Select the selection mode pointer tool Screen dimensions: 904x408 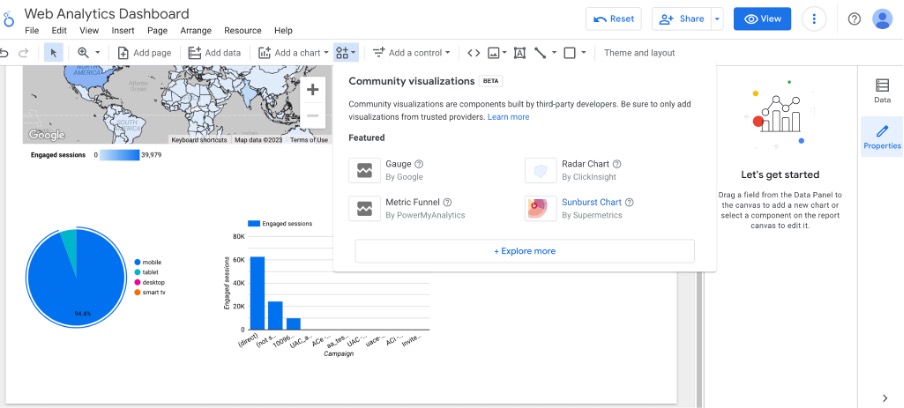(x=54, y=53)
